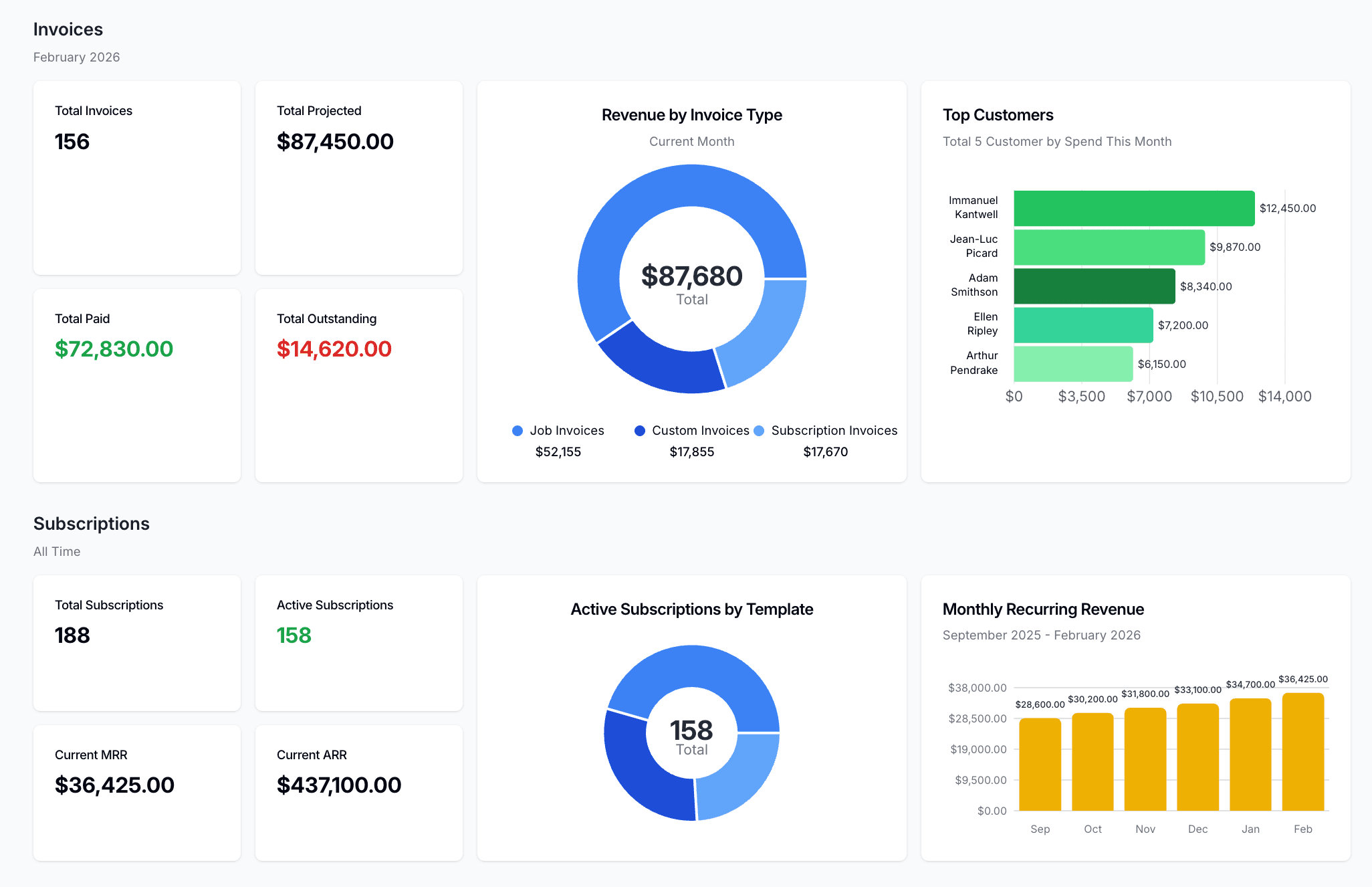The width and height of the screenshot is (1372, 887).
Task: Click Immanuel Kantwell's green bar
Action: (1133, 208)
